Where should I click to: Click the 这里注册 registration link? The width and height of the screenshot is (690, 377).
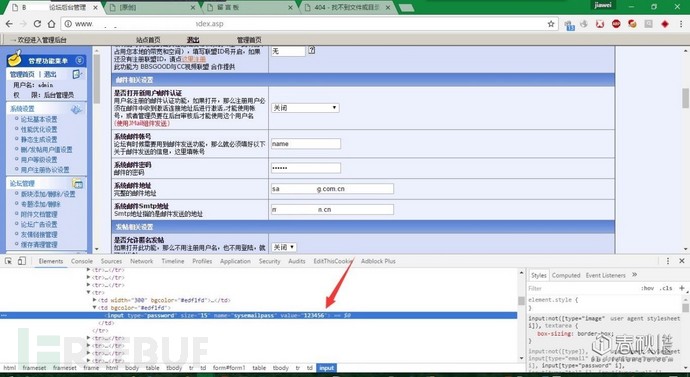click(193, 59)
